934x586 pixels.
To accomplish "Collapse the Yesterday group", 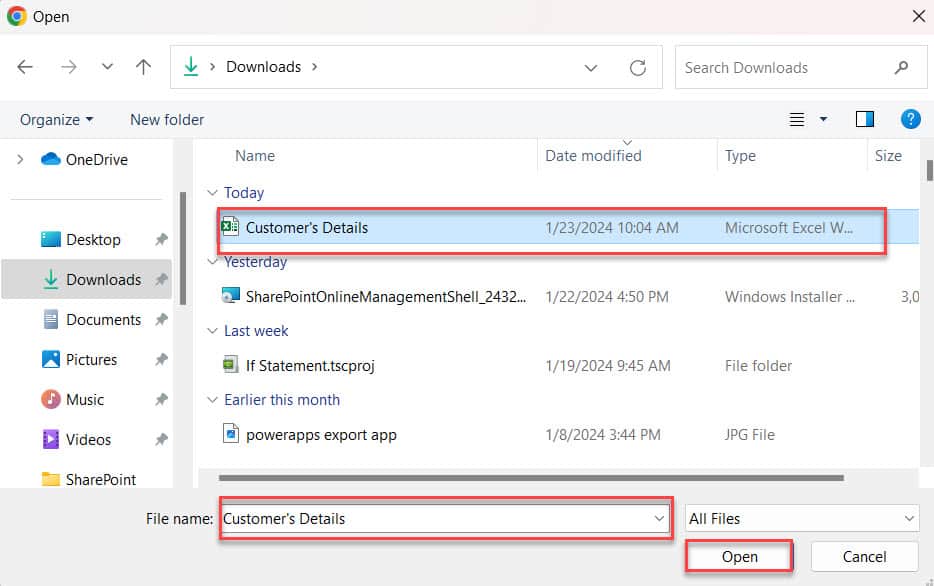I will click(x=212, y=262).
